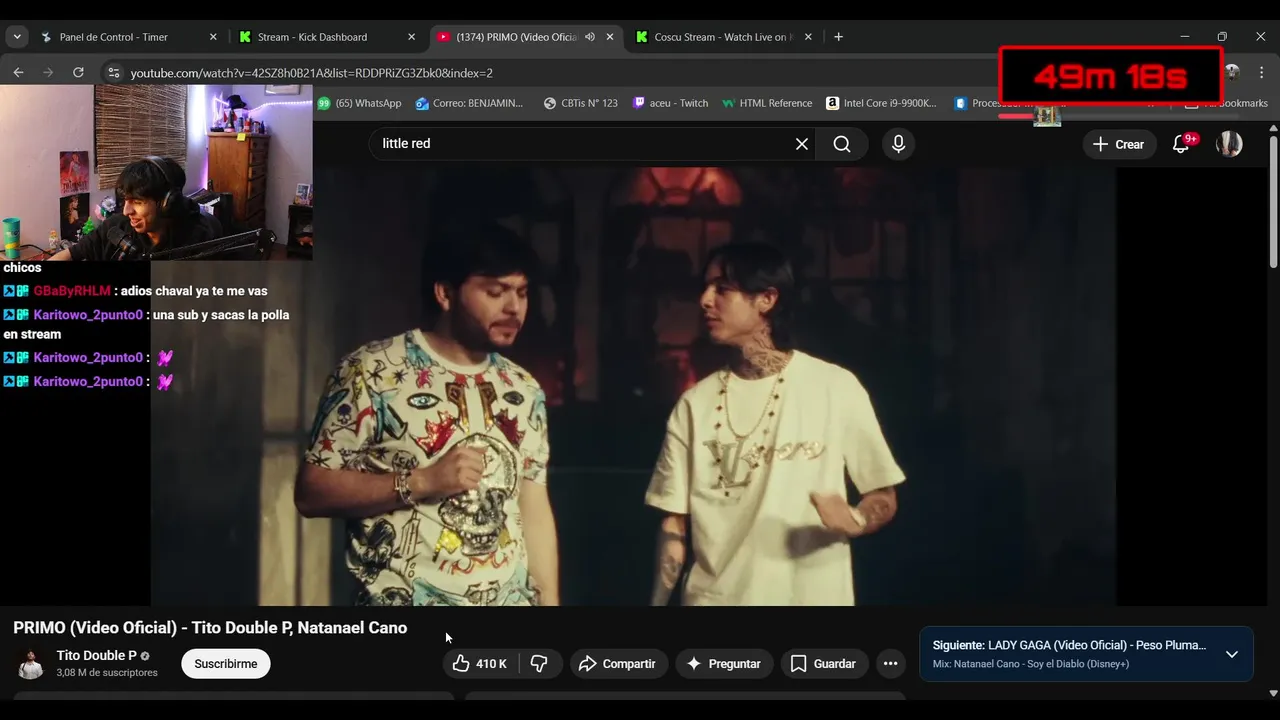The height and width of the screenshot is (720, 1280).
Task: Open the YouTube account avatar menu
Action: click(x=1229, y=144)
